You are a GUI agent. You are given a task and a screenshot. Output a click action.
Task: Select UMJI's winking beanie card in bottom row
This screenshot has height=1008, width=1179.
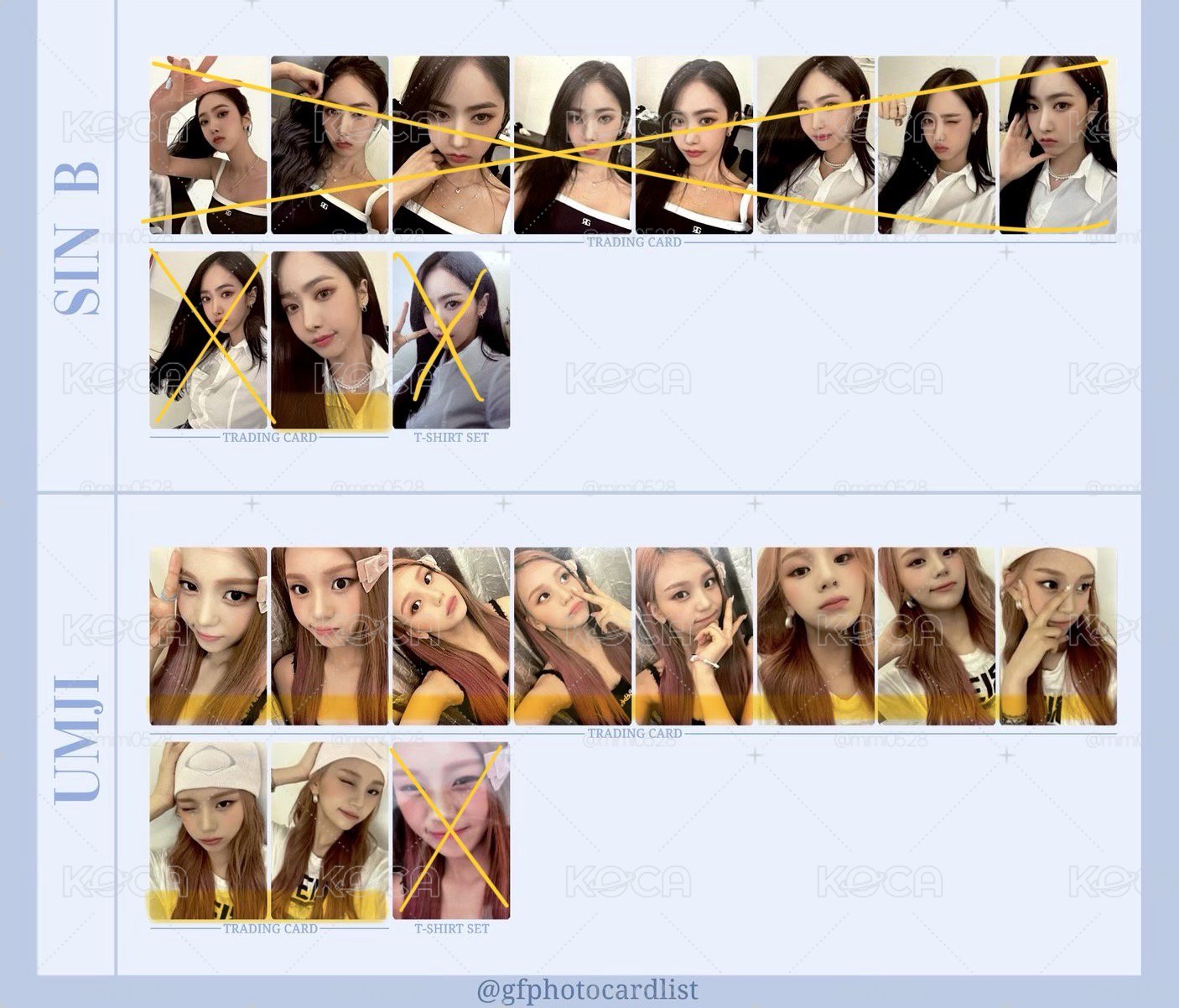[208, 831]
